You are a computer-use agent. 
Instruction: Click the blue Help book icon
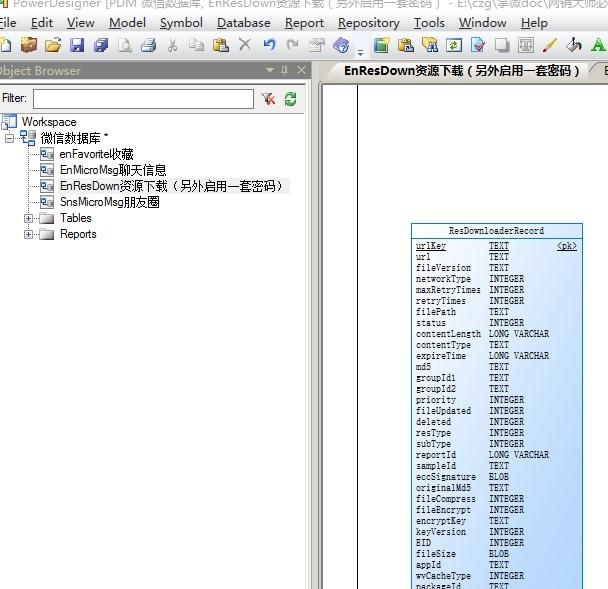coord(341,45)
